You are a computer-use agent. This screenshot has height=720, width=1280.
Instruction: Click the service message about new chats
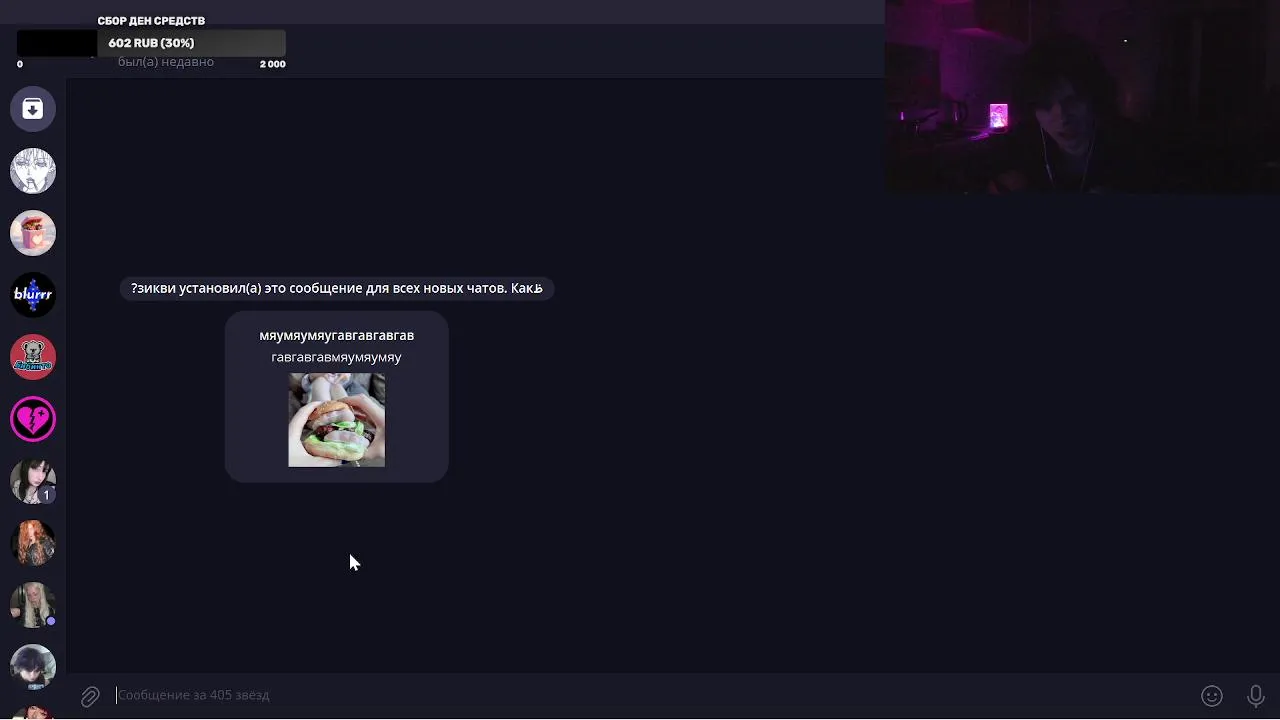click(337, 288)
